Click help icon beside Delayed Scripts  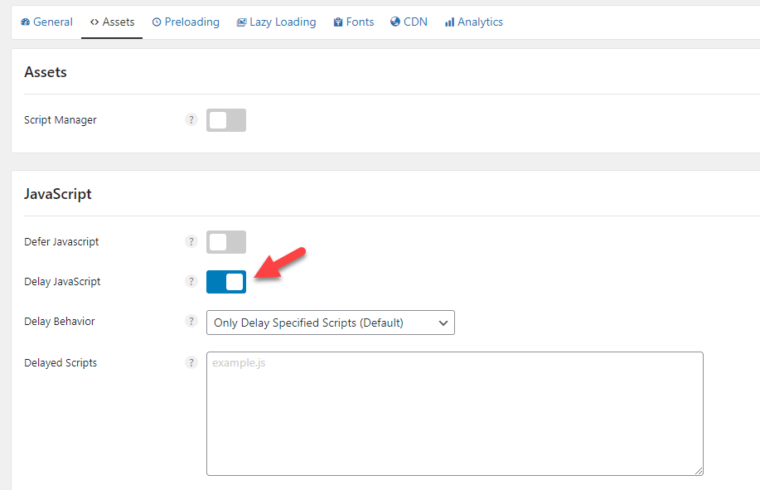[x=191, y=363]
